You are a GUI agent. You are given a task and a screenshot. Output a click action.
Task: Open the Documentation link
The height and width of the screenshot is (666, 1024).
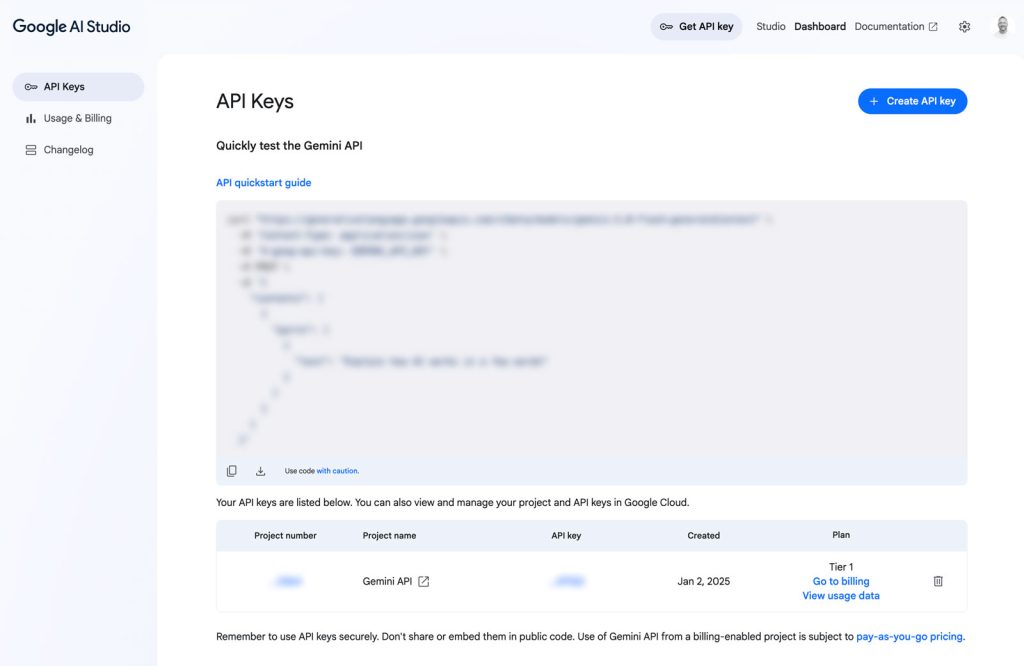click(x=889, y=27)
